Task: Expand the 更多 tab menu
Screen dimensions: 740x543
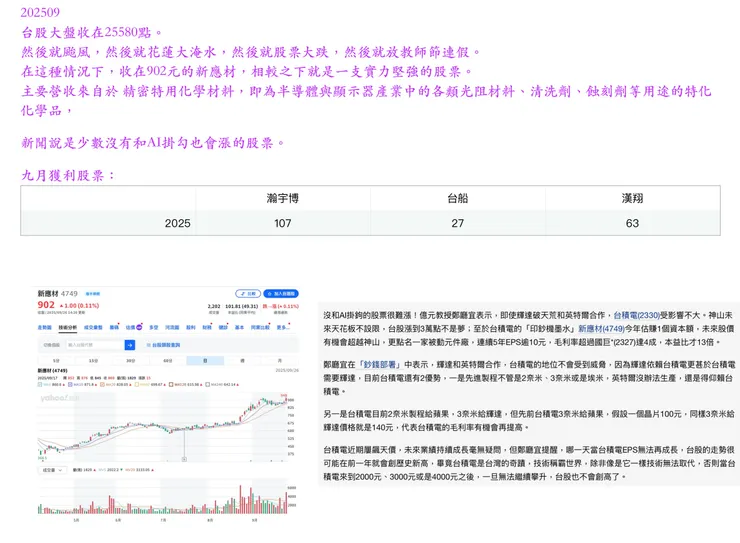Action: [x=283, y=327]
